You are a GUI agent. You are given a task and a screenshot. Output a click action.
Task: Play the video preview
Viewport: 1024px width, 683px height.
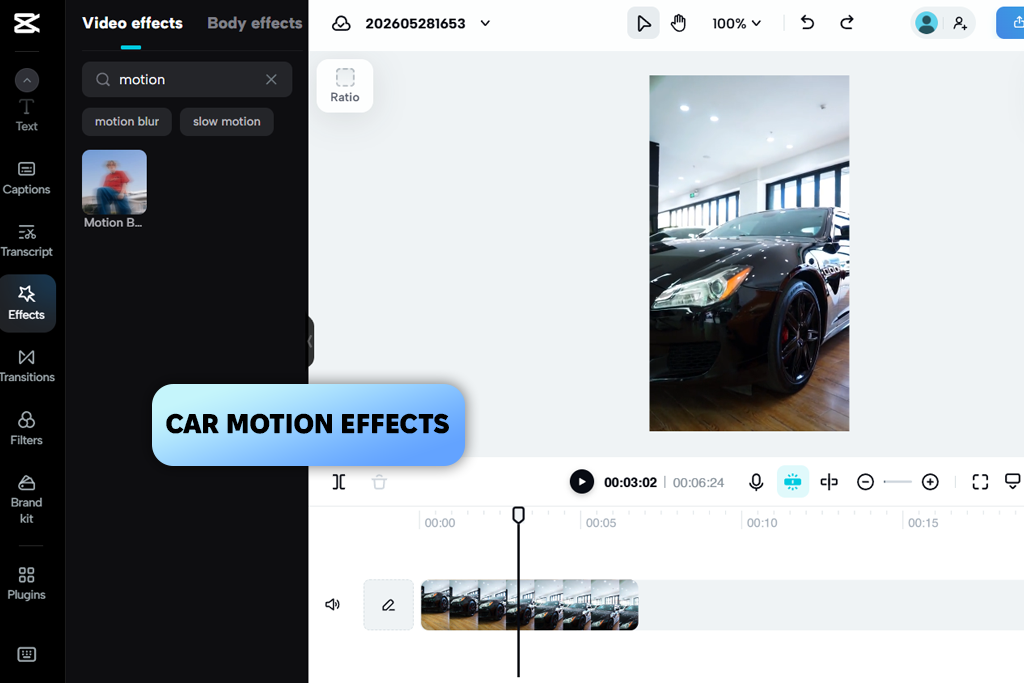[582, 482]
